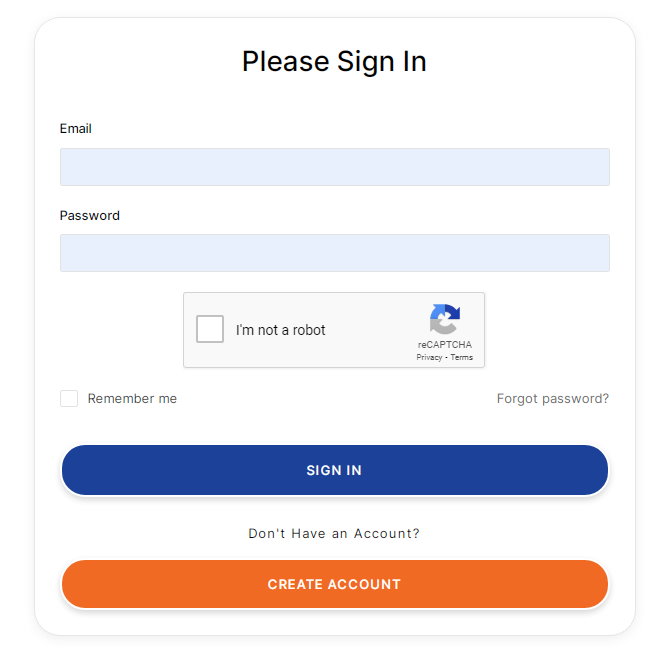The image size is (665, 655).
Task: Focus the Email input field
Action: pos(335,167)
